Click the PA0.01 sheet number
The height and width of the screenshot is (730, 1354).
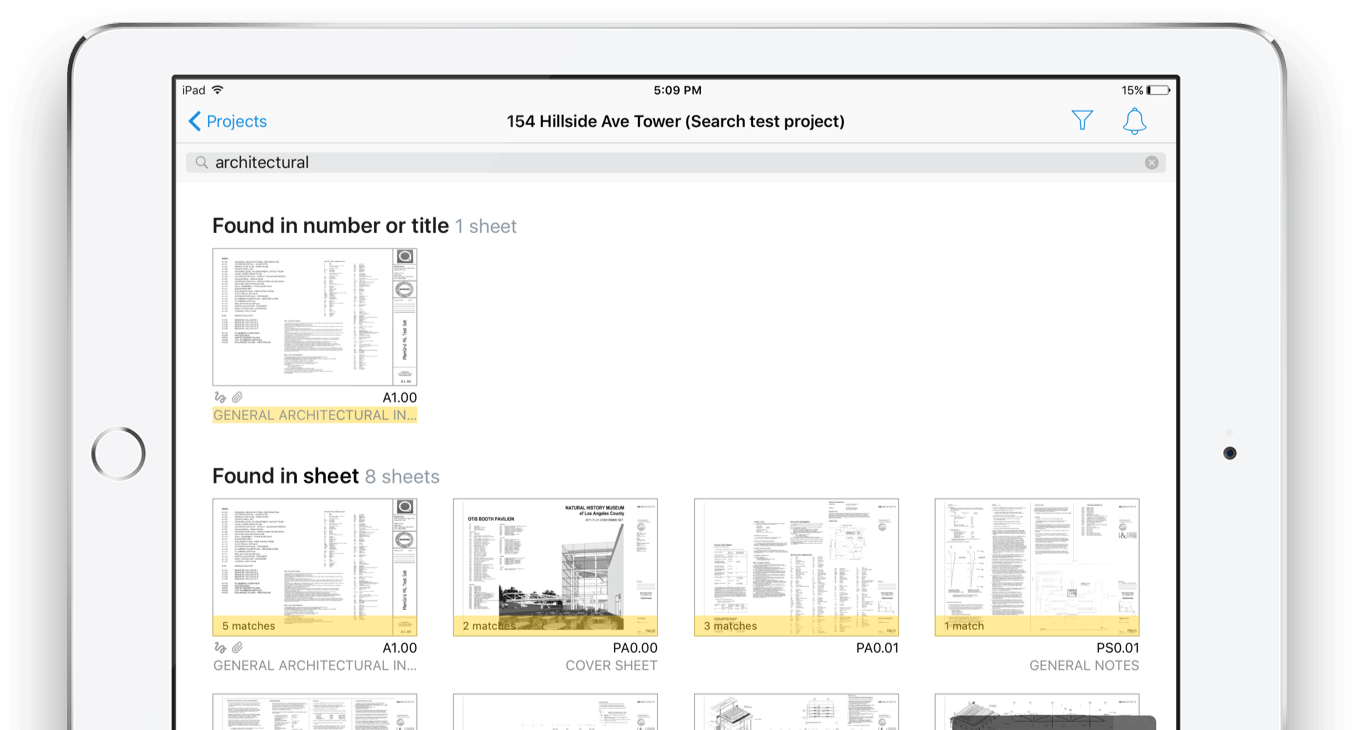877,648
